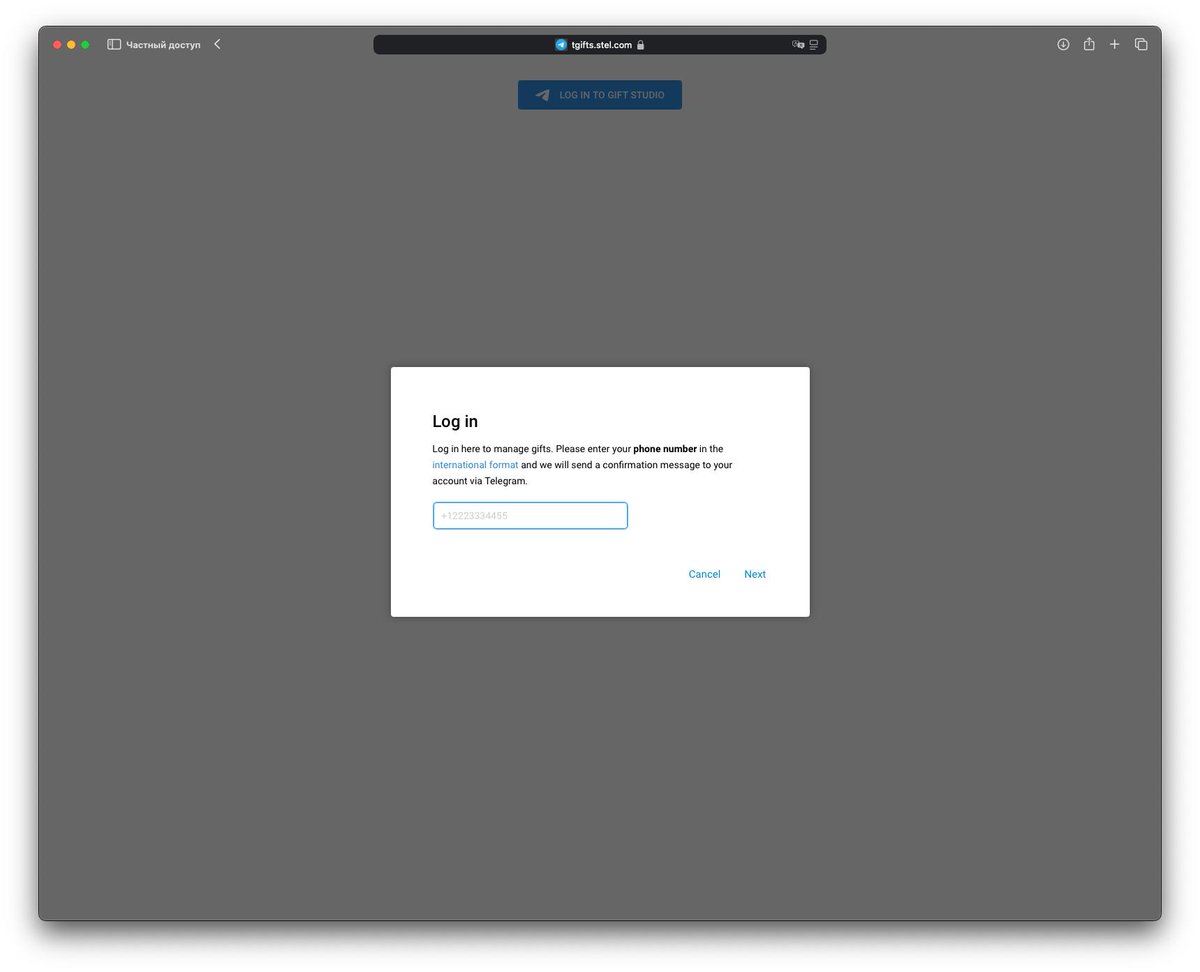1200x972 pixels.
Task: Click Cancel in the Log in dialog
Action: tap(704, 574)
